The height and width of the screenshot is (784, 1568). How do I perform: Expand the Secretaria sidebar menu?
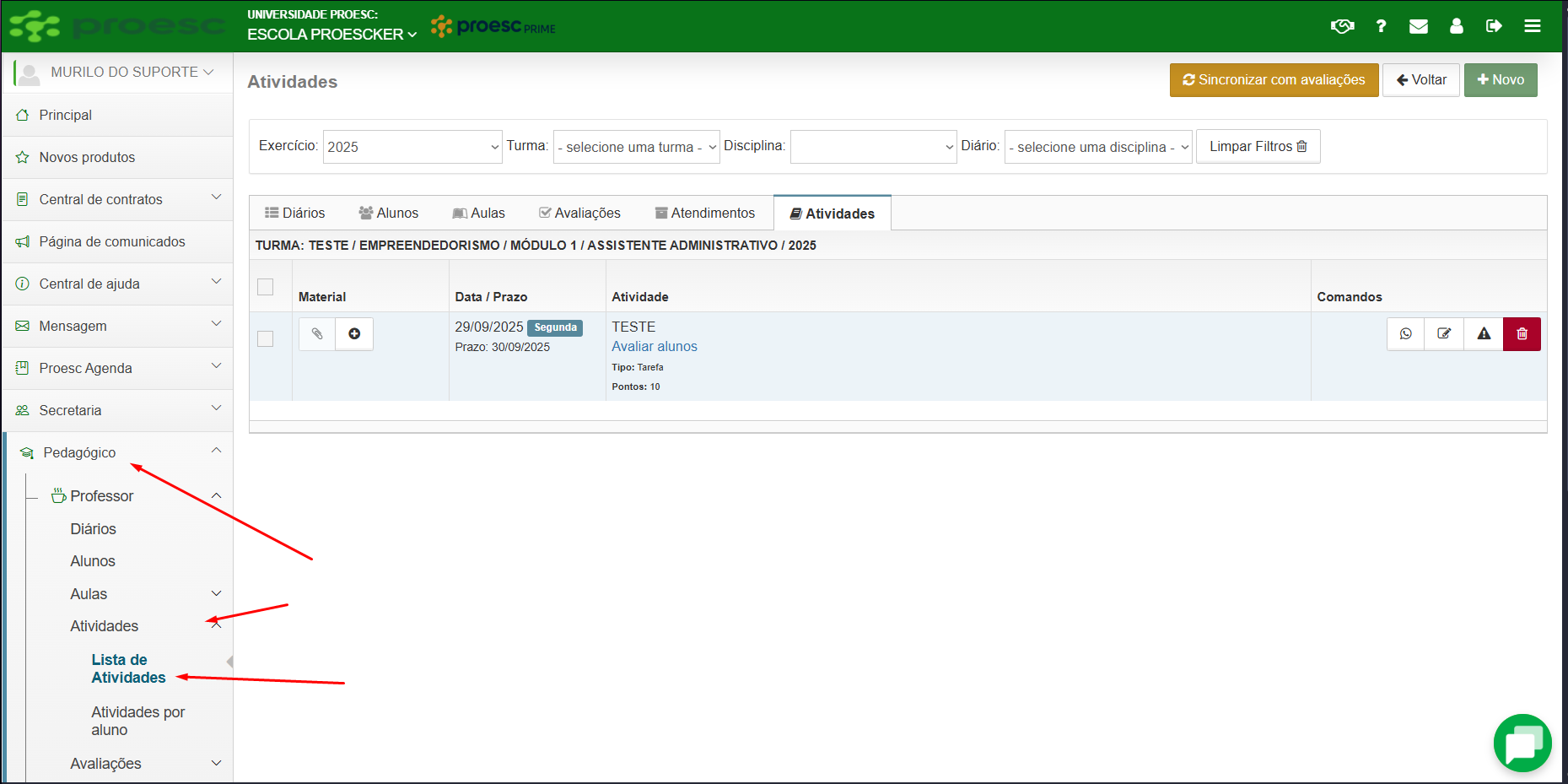(117, 410)
